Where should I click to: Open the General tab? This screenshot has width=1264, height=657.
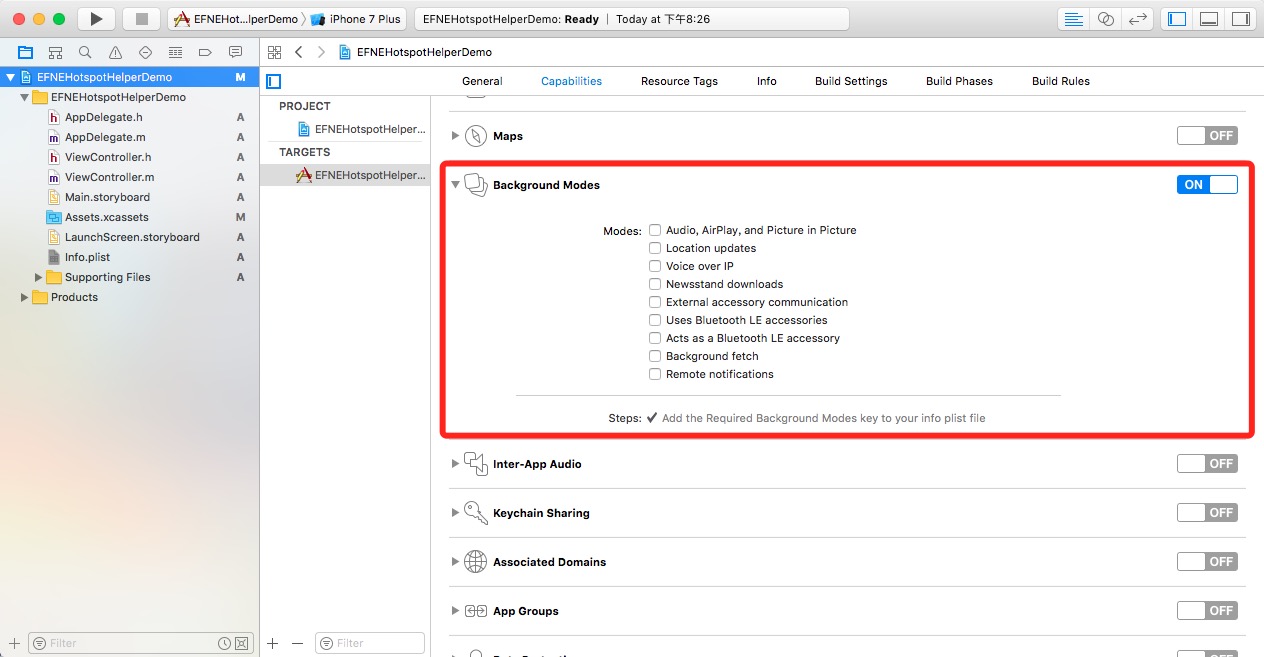(482, 81)
